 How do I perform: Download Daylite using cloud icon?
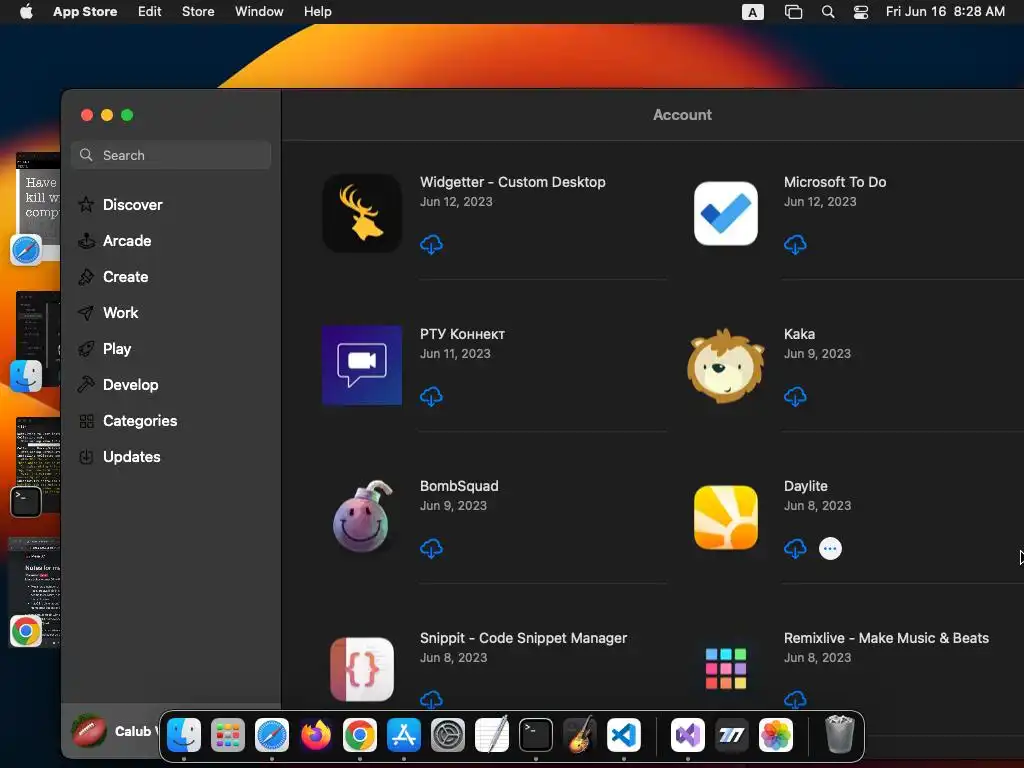[795, 549]
